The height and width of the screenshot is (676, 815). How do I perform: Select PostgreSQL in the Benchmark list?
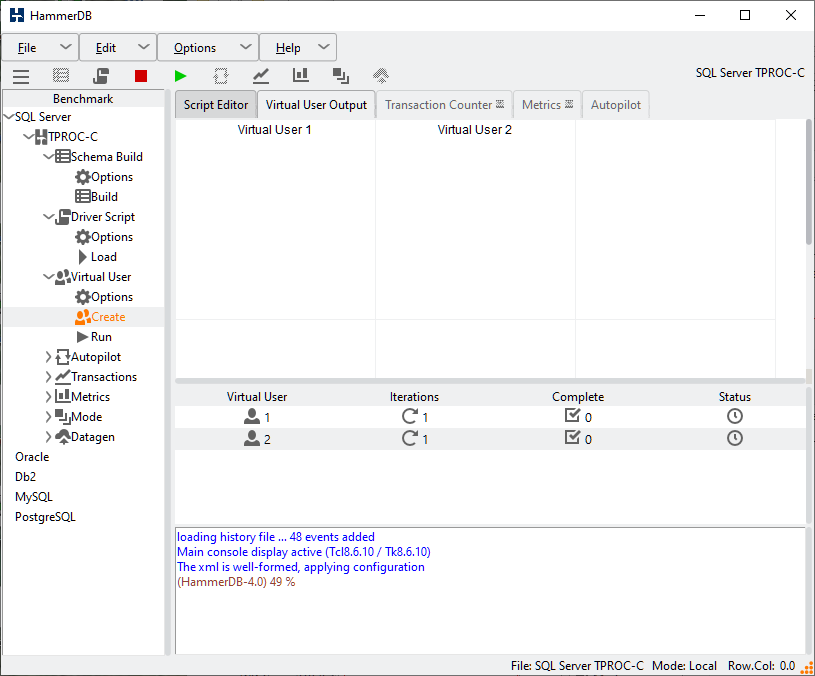(x=45, y=517)
